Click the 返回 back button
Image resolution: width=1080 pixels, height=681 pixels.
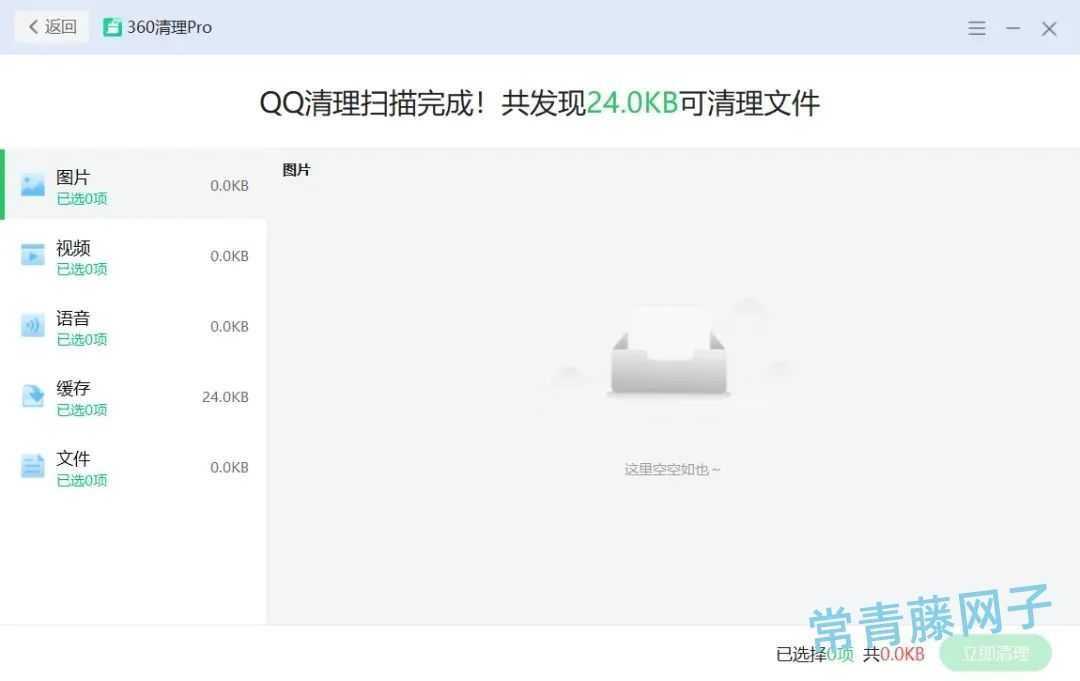click(52, 27)
